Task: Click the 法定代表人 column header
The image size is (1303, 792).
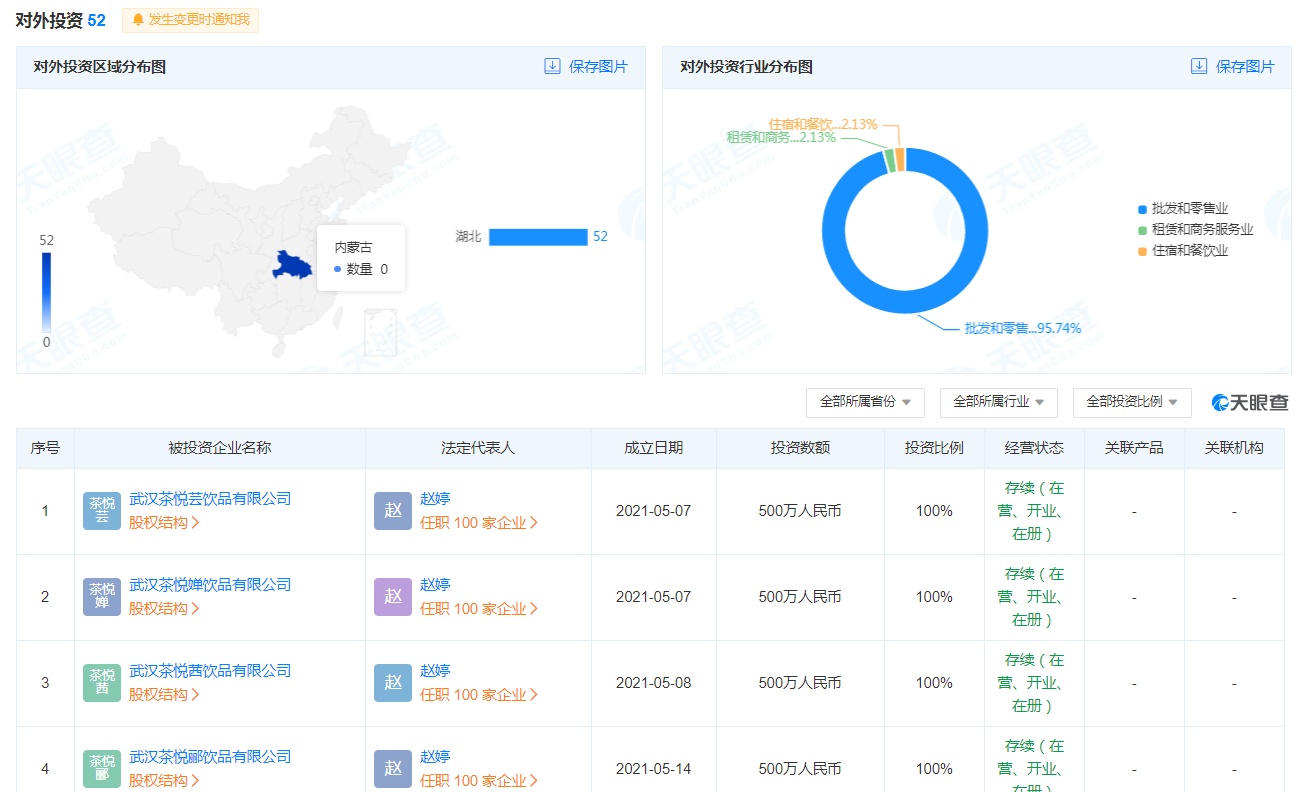Action: coord(478,448)
